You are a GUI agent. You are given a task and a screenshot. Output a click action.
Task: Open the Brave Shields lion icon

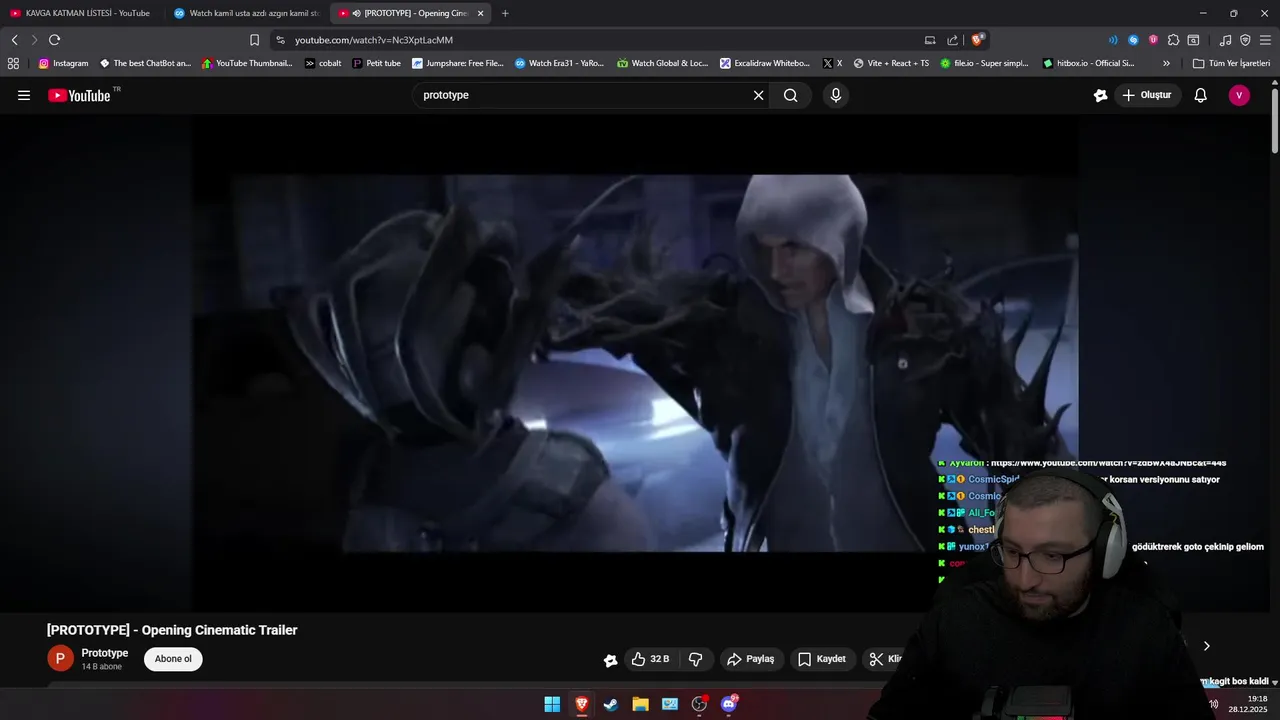[977, 40]
